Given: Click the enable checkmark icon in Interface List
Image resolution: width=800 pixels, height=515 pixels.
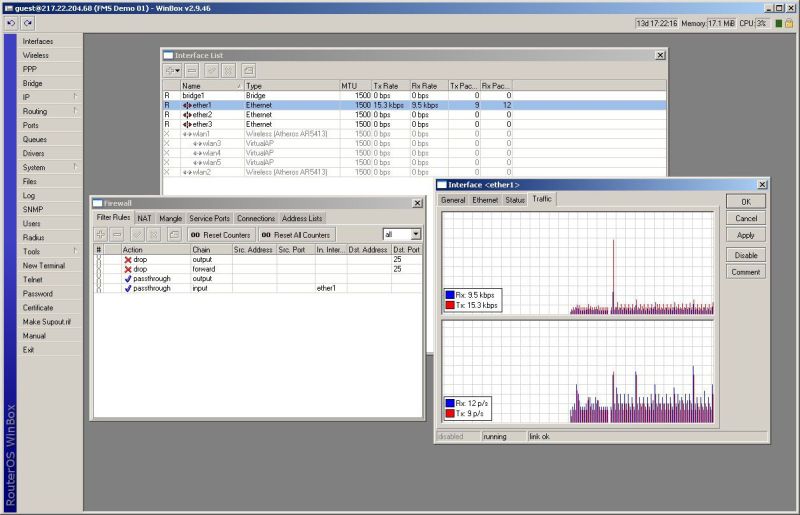Looking at the screenshot, I should 211,70.
